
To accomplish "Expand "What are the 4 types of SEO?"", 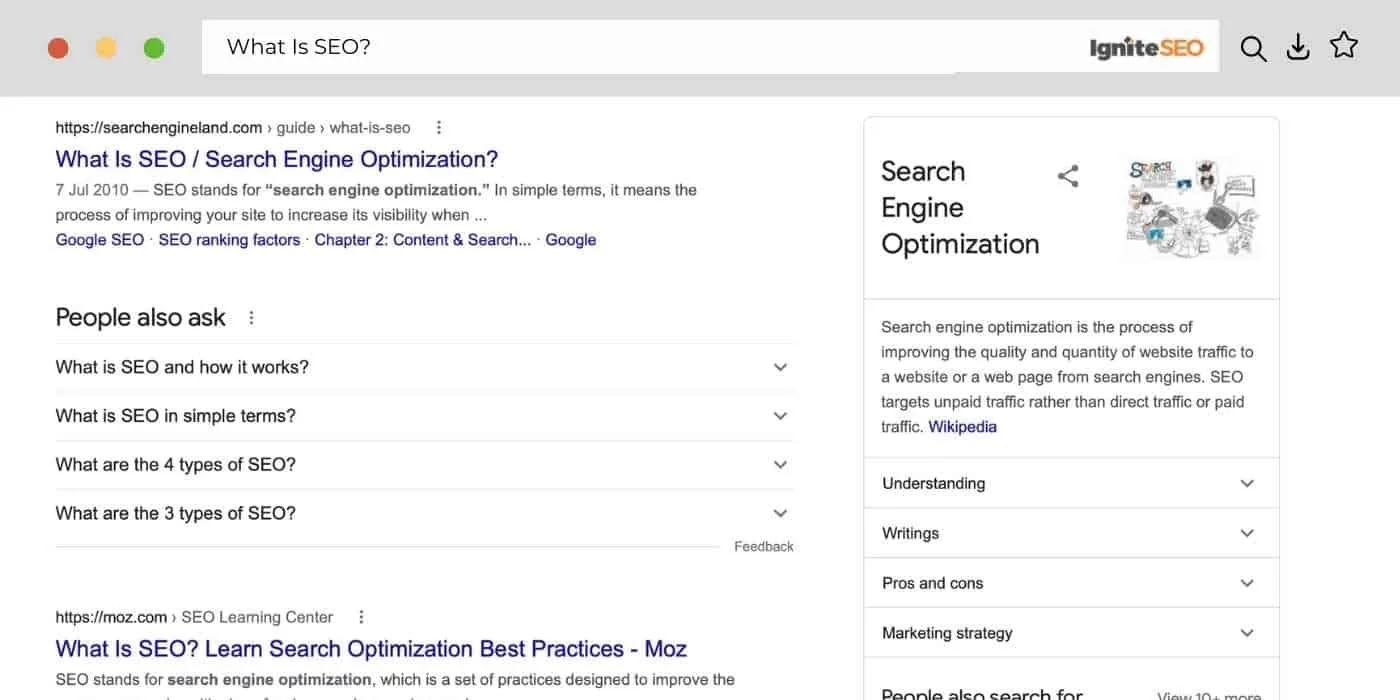I will pyautogui.click(x=780, y=465).
